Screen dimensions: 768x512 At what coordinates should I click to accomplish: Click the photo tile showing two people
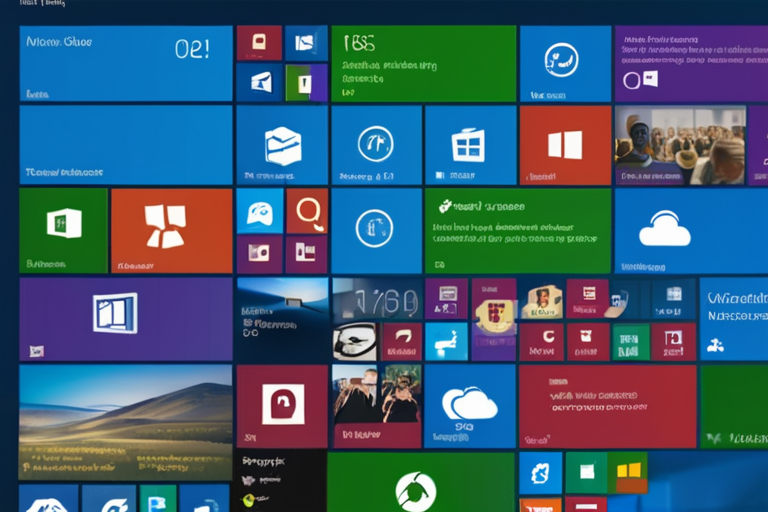tap(376, 405)
